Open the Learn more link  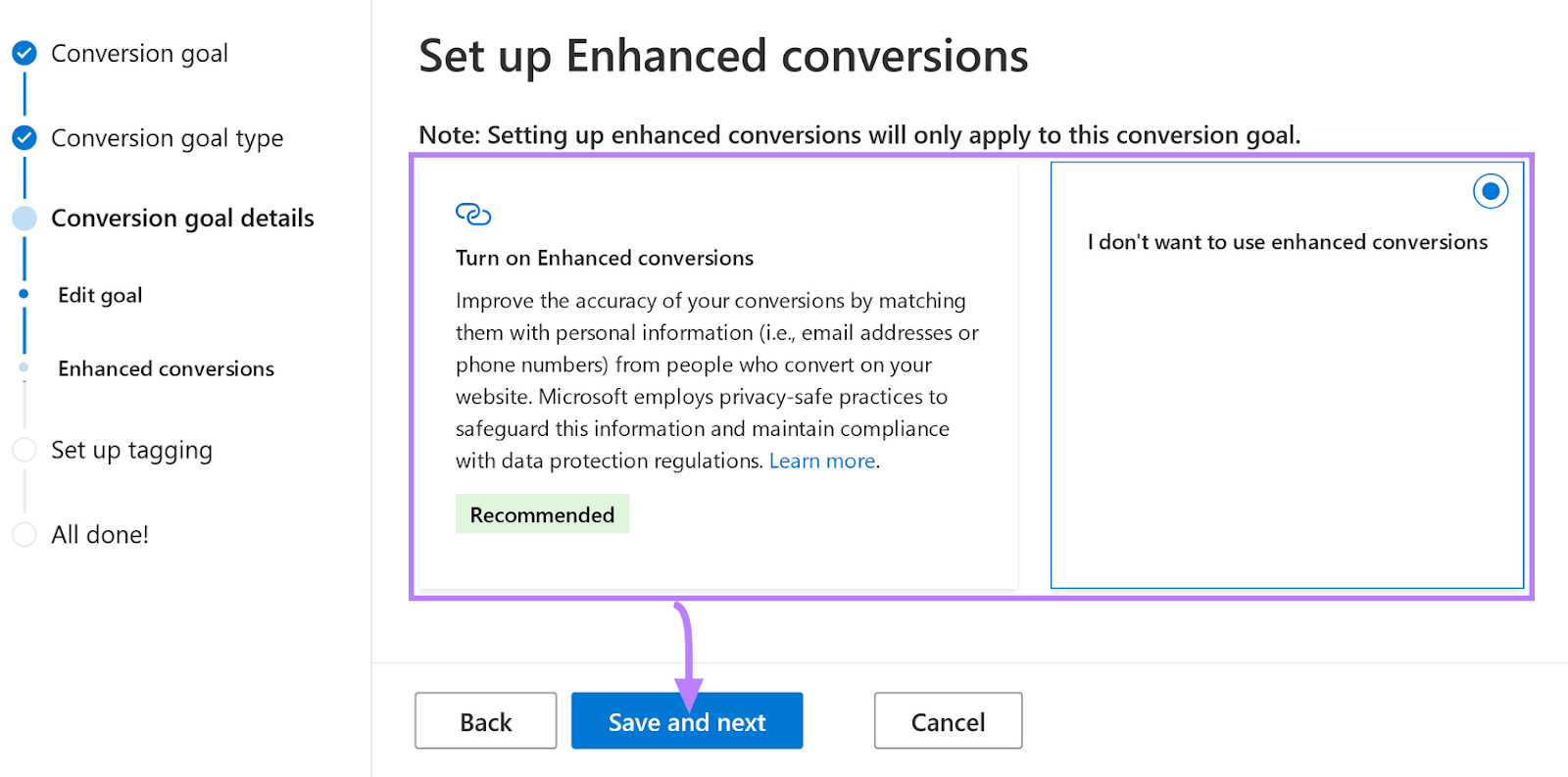click(x=822, y=461)
